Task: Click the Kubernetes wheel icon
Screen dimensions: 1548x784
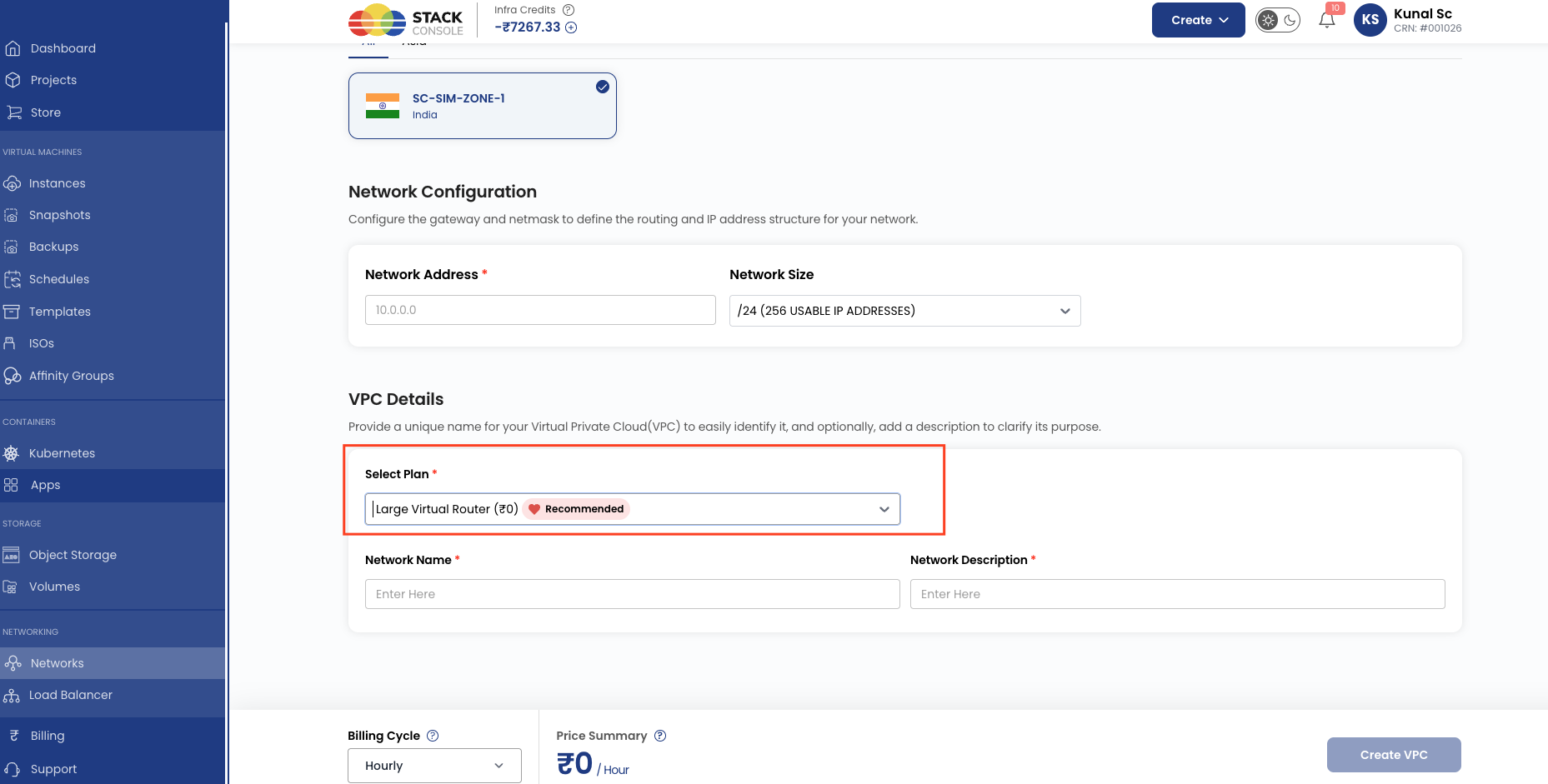Action: pos(11,453)
